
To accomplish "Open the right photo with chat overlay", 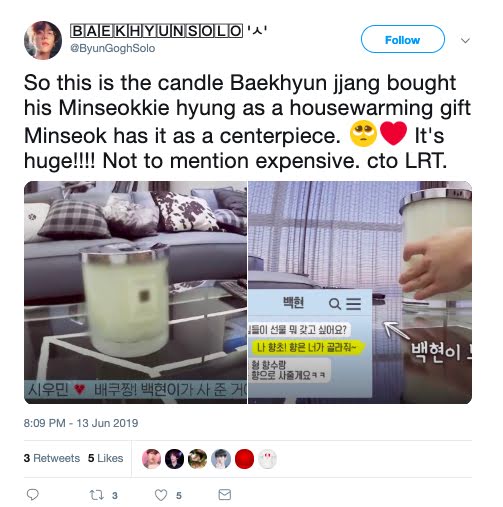I will [360, 292].
